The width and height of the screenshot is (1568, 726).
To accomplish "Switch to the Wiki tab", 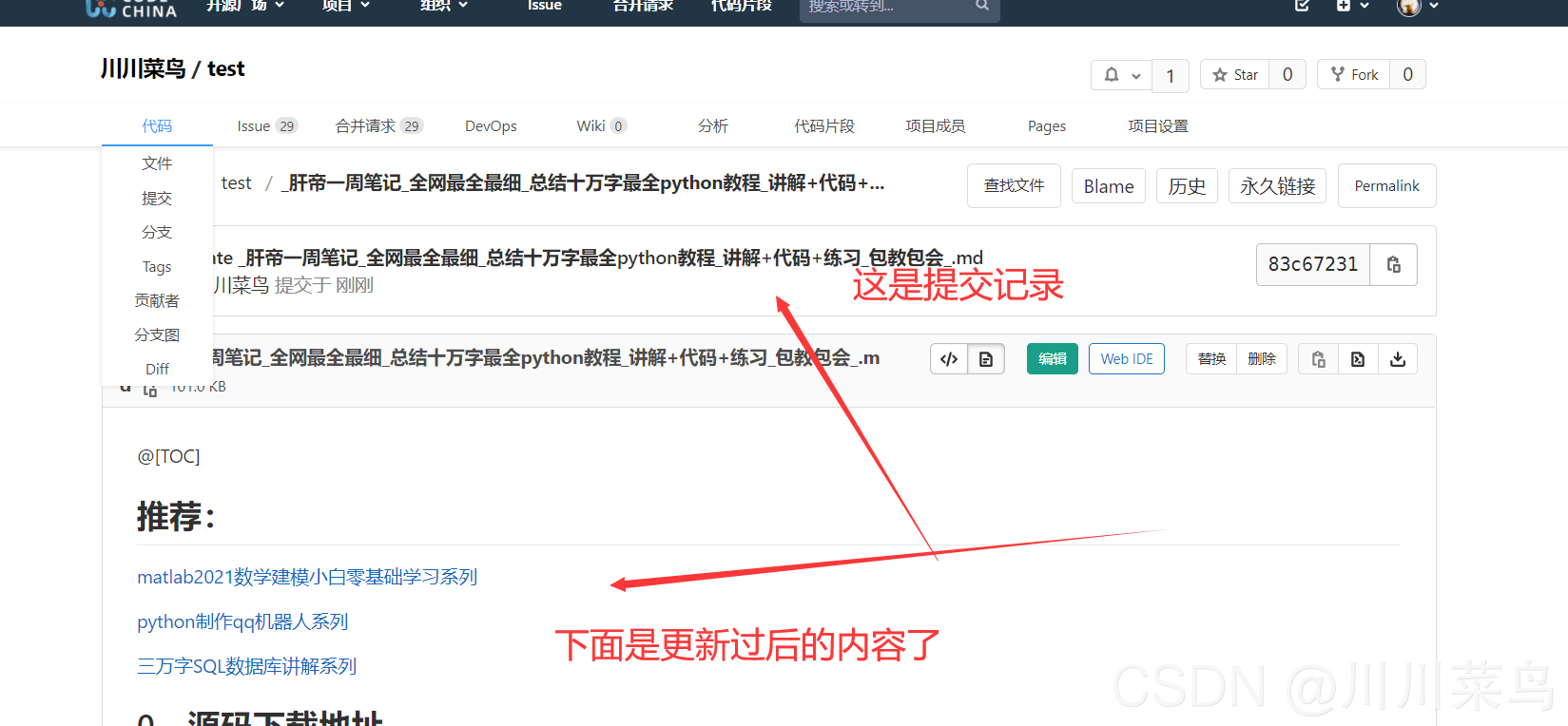I will point(600,126).
